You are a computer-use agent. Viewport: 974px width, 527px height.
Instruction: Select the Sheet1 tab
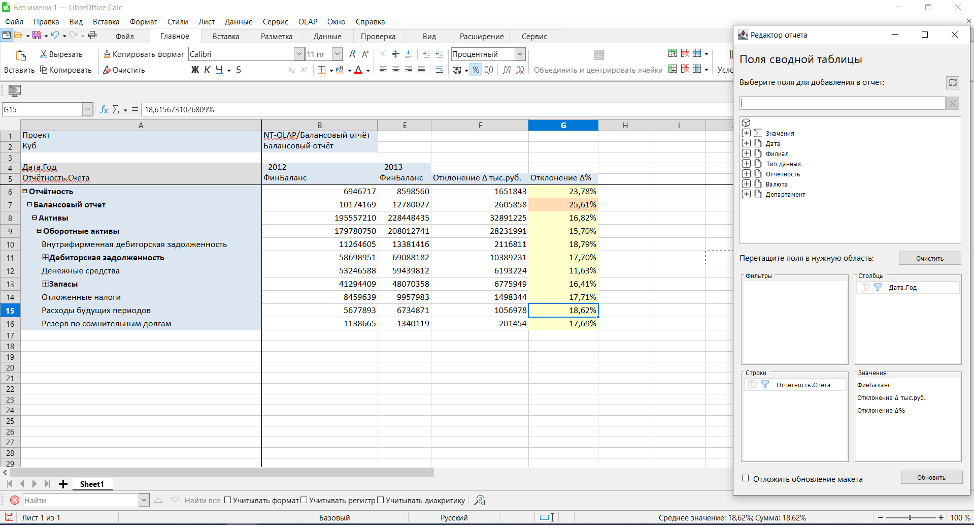[x=92, y=484]
